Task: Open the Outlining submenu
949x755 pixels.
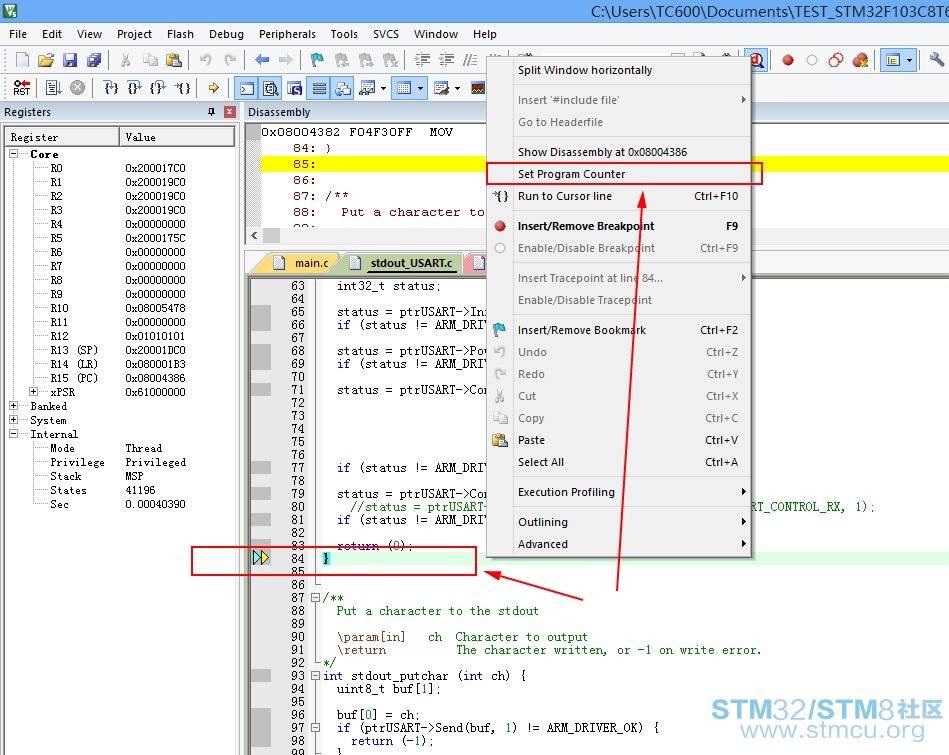Action: point(620,522)
